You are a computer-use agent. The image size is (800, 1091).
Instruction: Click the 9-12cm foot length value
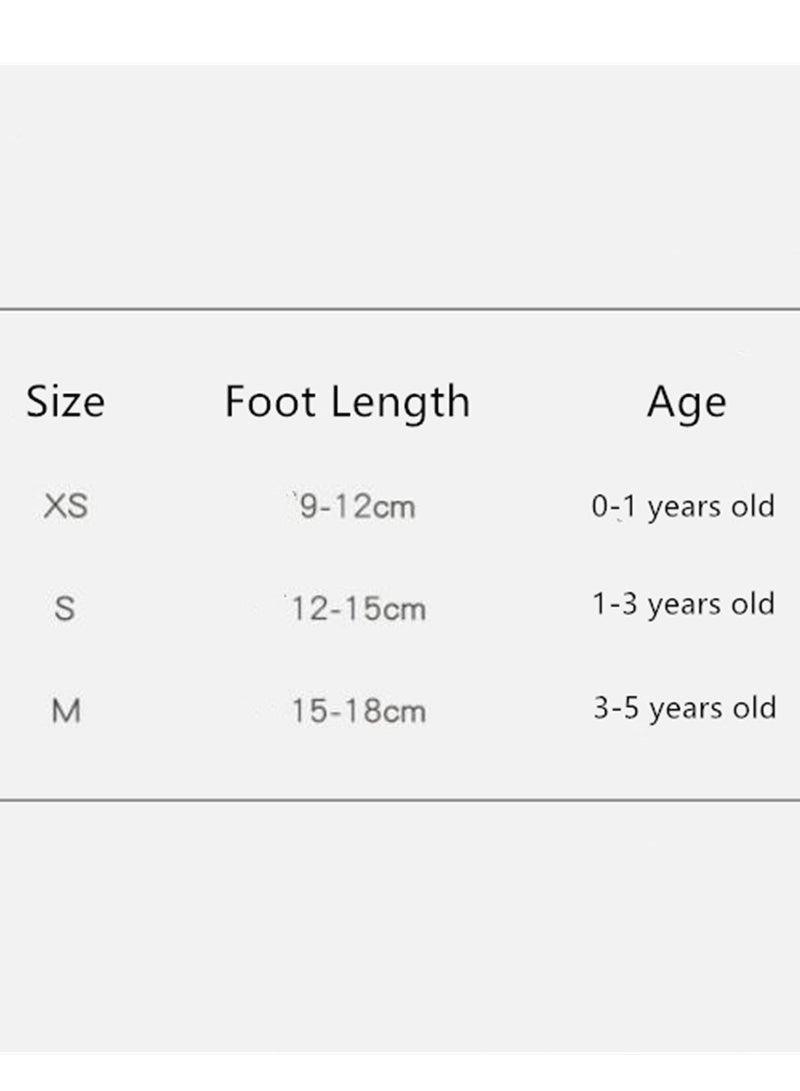[x=357, y=507]
